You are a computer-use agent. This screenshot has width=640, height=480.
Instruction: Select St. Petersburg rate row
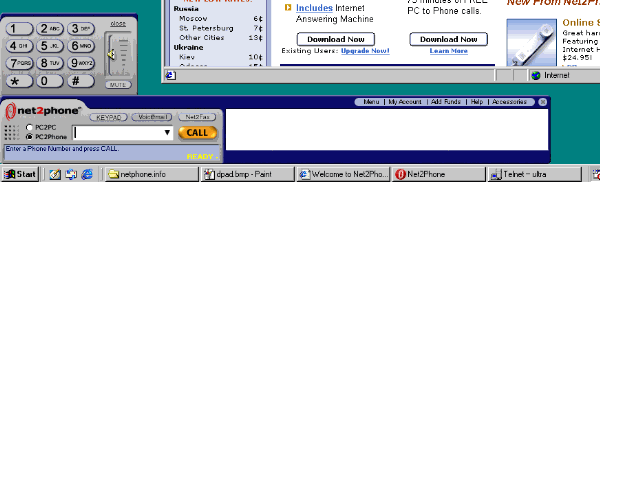click(x=220, y=28)
